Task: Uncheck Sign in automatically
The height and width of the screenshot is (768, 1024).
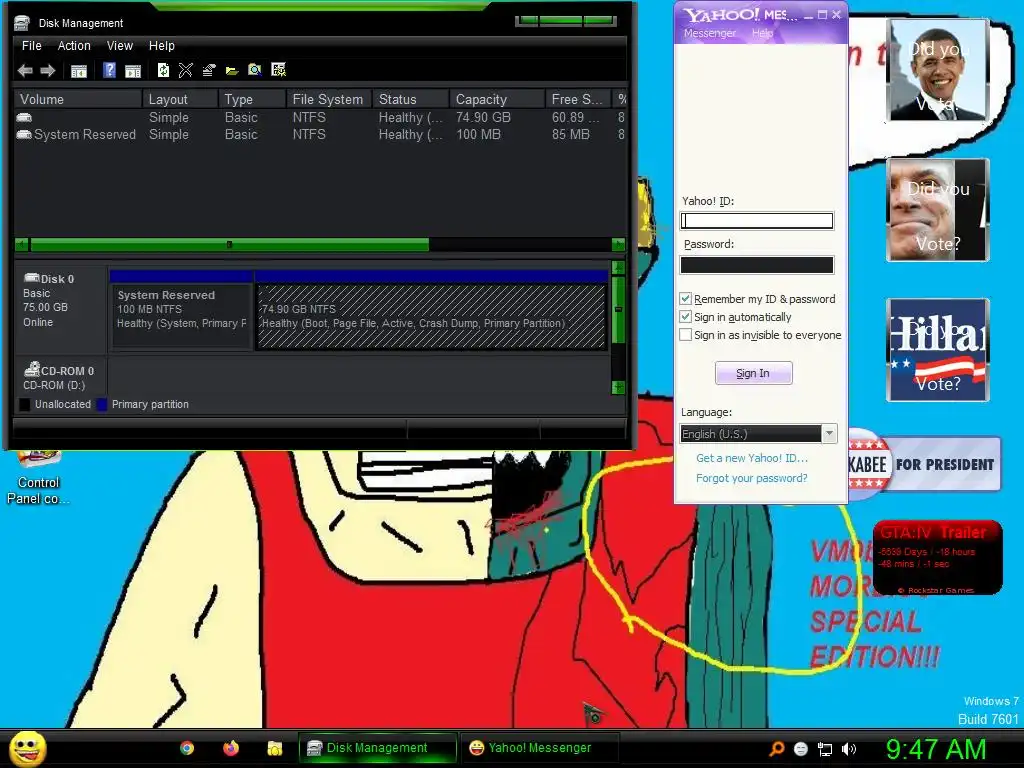Action: coord(685,317)
